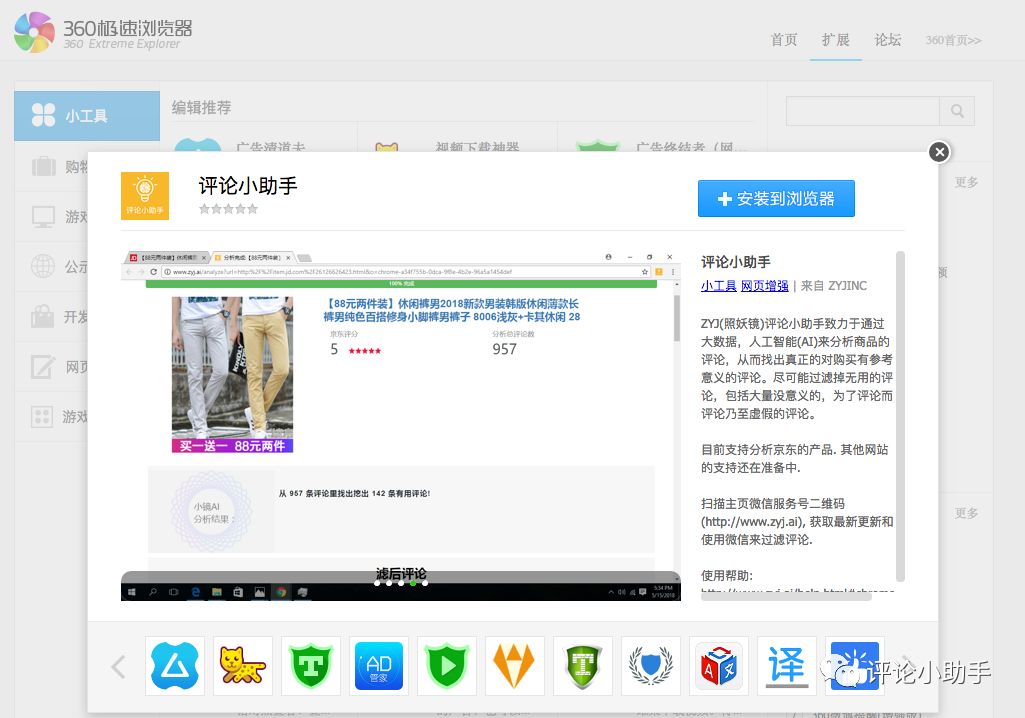This screenshot has width=1025, height=718.
Task: Click the 360极速浏览器 logo
Action: tap(103, 32)
